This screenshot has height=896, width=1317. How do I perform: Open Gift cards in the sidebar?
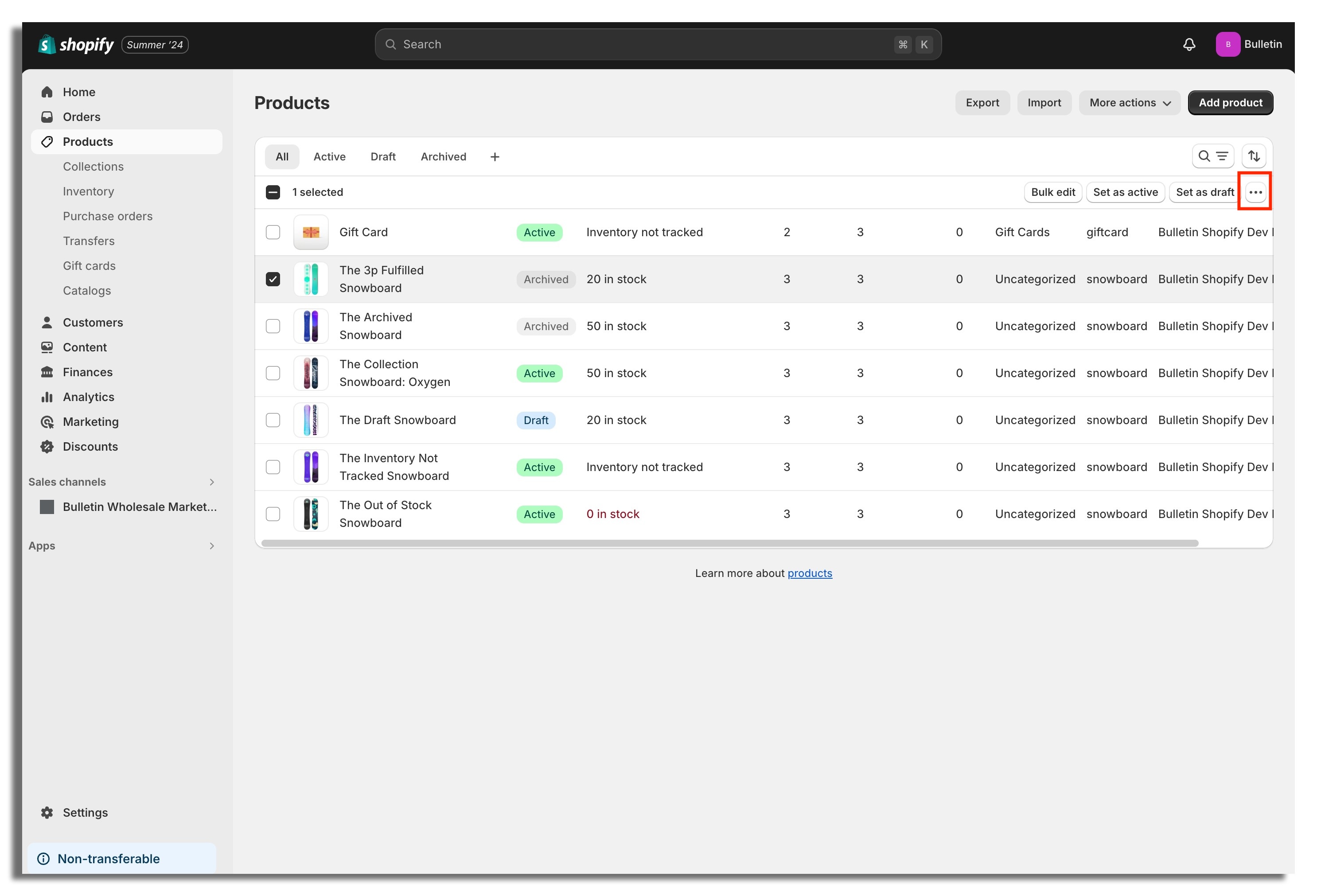point(89,266)
